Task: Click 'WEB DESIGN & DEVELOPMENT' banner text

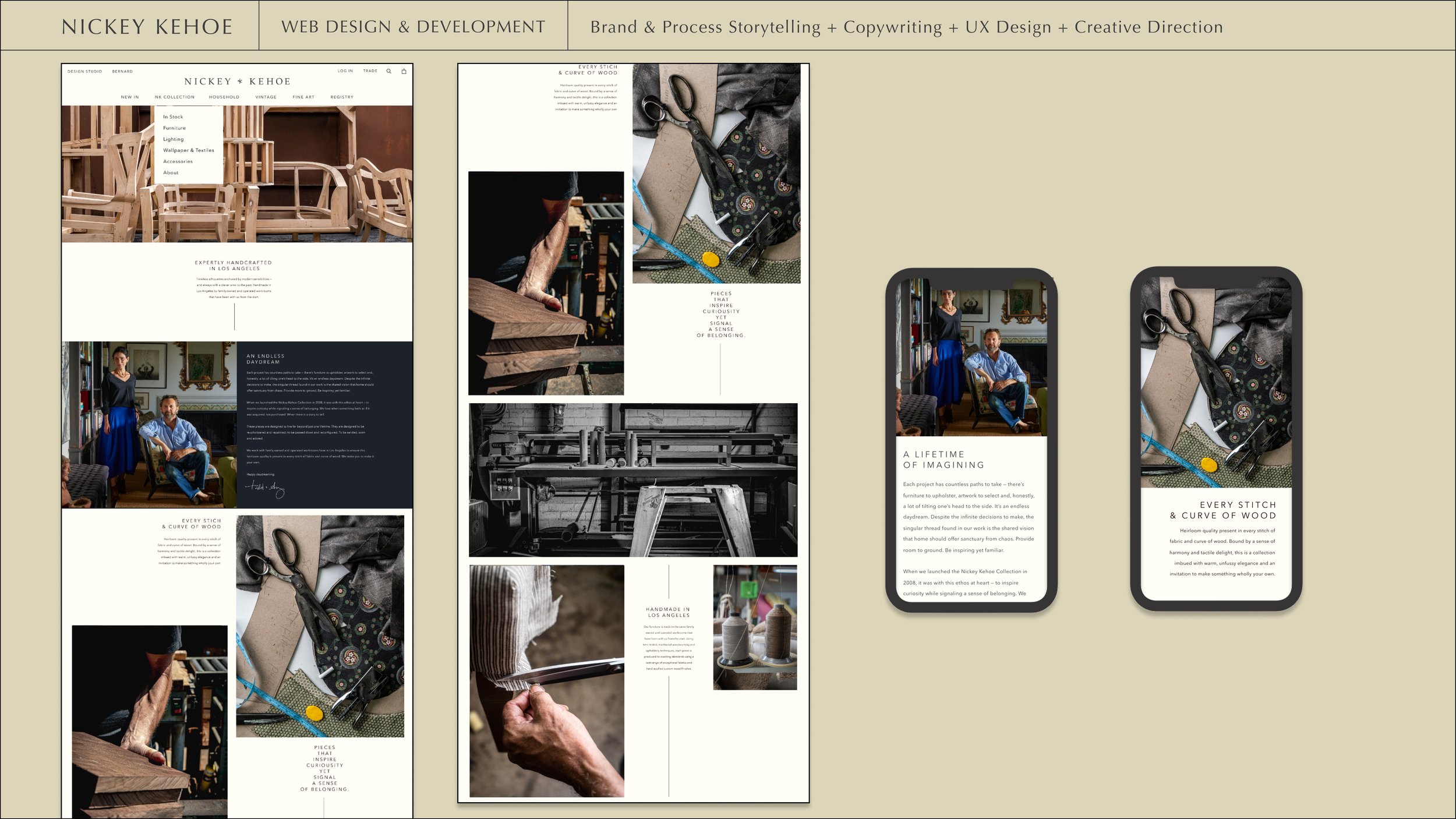Action: tap(414, 27)
